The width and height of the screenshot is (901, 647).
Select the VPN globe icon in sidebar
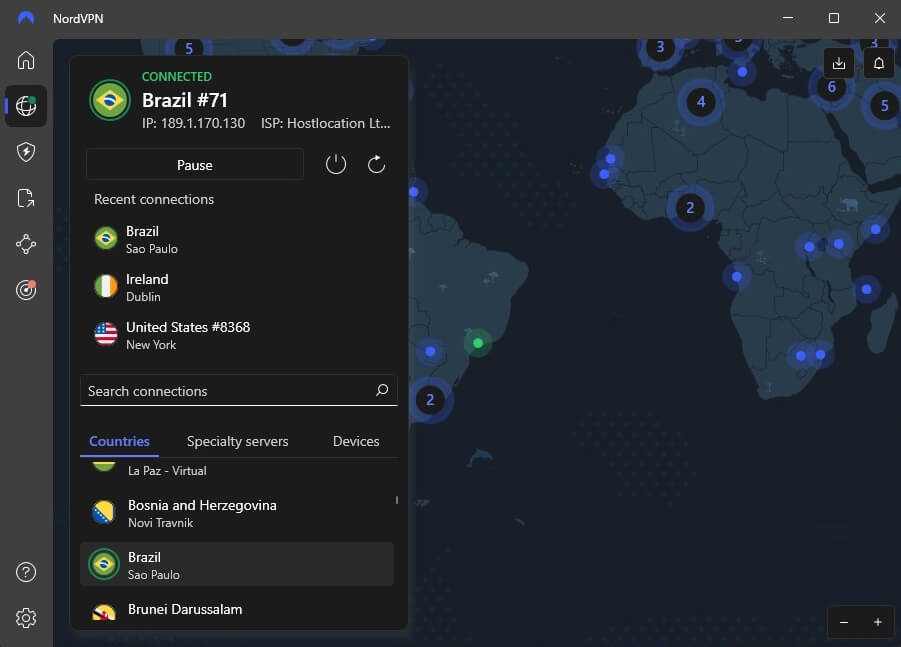[x=26, y=106]
